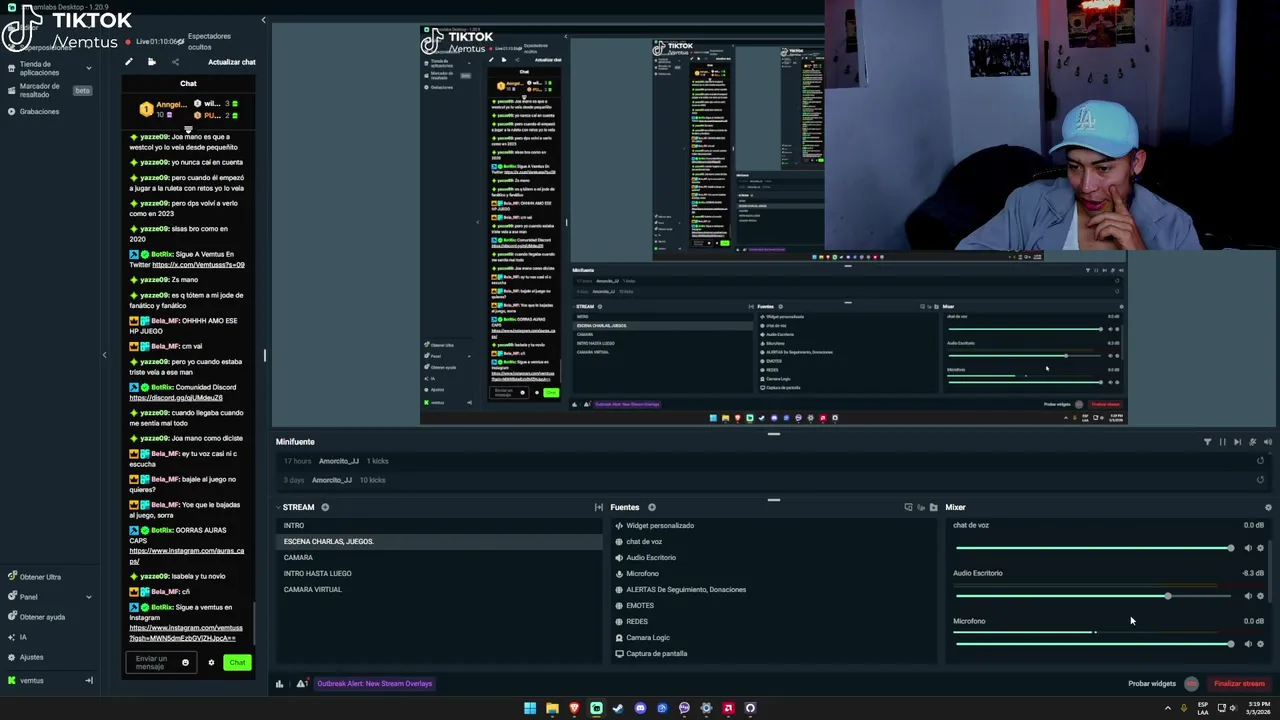Open settings gear for Audio Escritorio
The height and width of the screenshot is (720, 1280).
coord(1260,596)
